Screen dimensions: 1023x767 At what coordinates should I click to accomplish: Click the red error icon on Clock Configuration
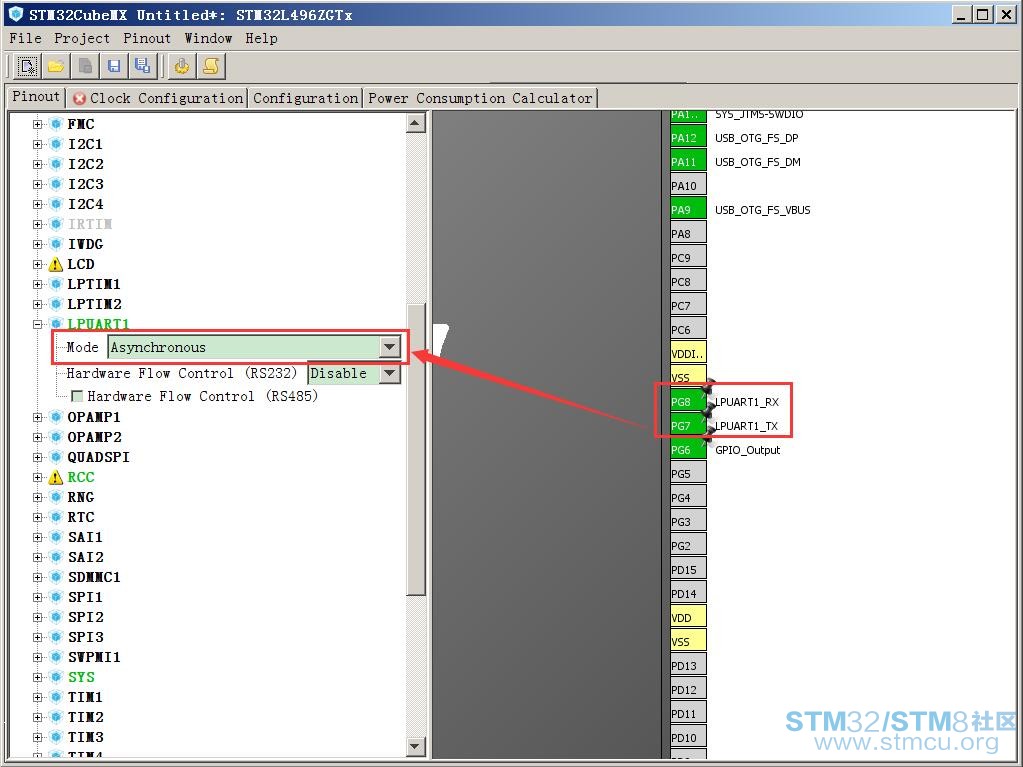coord(80,98)
